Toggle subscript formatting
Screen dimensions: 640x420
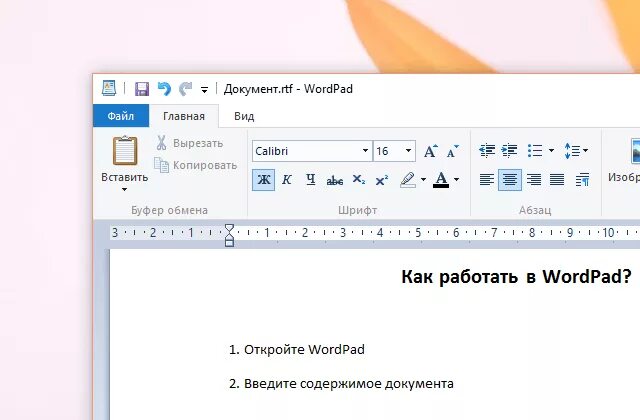click(x=358, y=180)
